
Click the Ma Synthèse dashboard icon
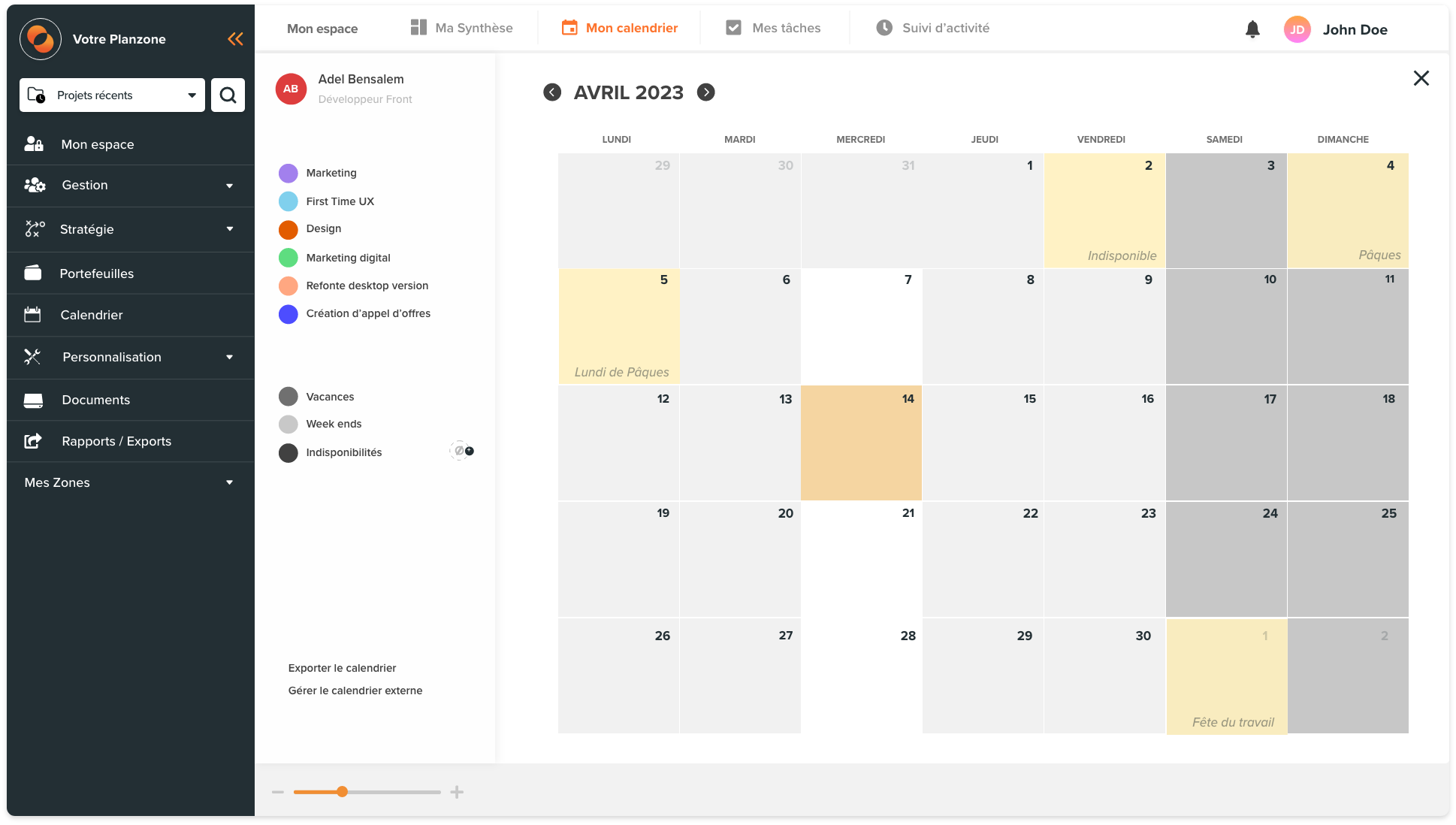[x=418, y=28]
